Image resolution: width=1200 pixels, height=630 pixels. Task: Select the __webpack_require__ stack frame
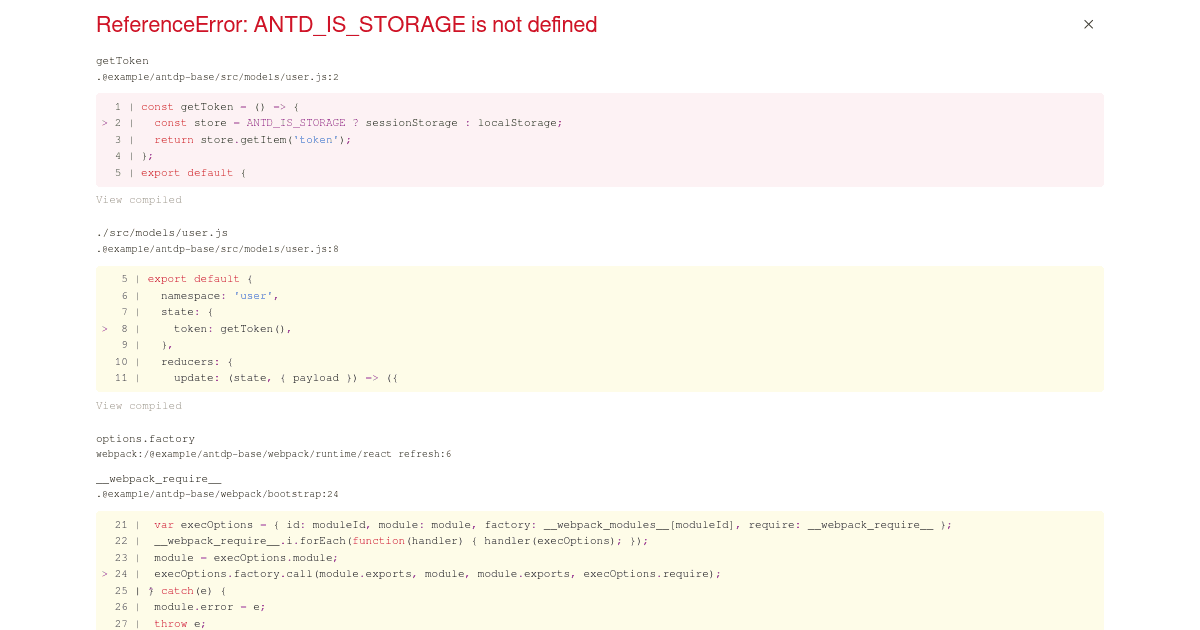pos(158,478)
